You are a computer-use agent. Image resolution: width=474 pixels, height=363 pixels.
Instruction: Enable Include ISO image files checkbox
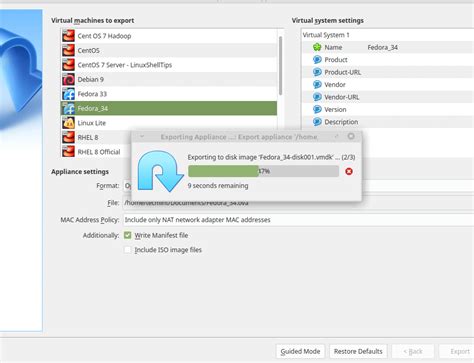pos(127,250)
